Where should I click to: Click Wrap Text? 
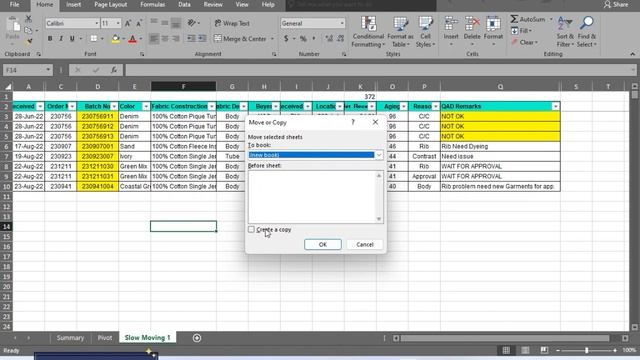232,23
